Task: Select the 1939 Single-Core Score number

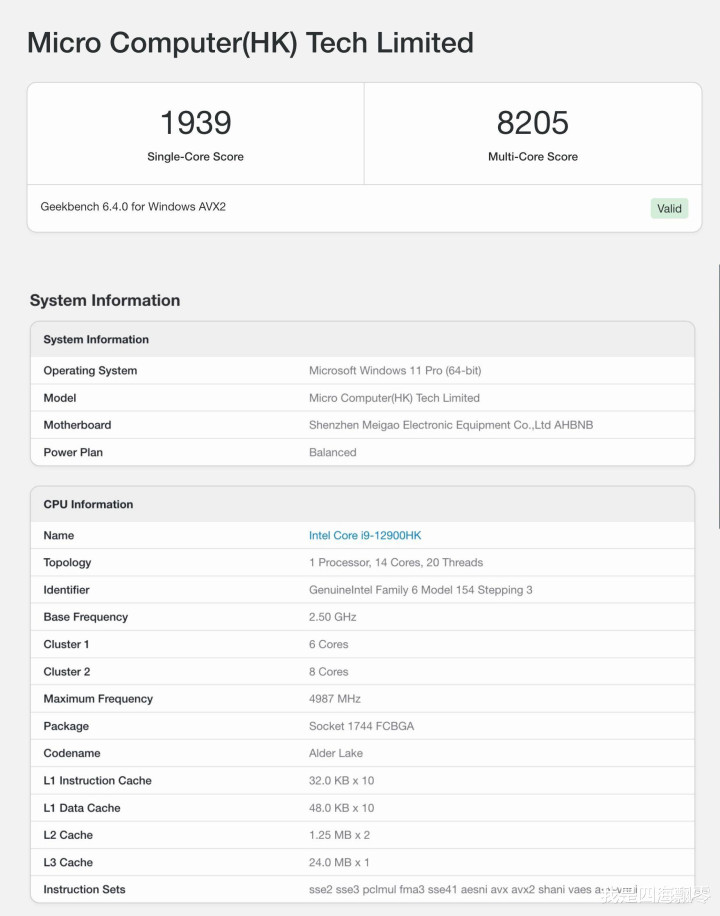Action: 195,123
